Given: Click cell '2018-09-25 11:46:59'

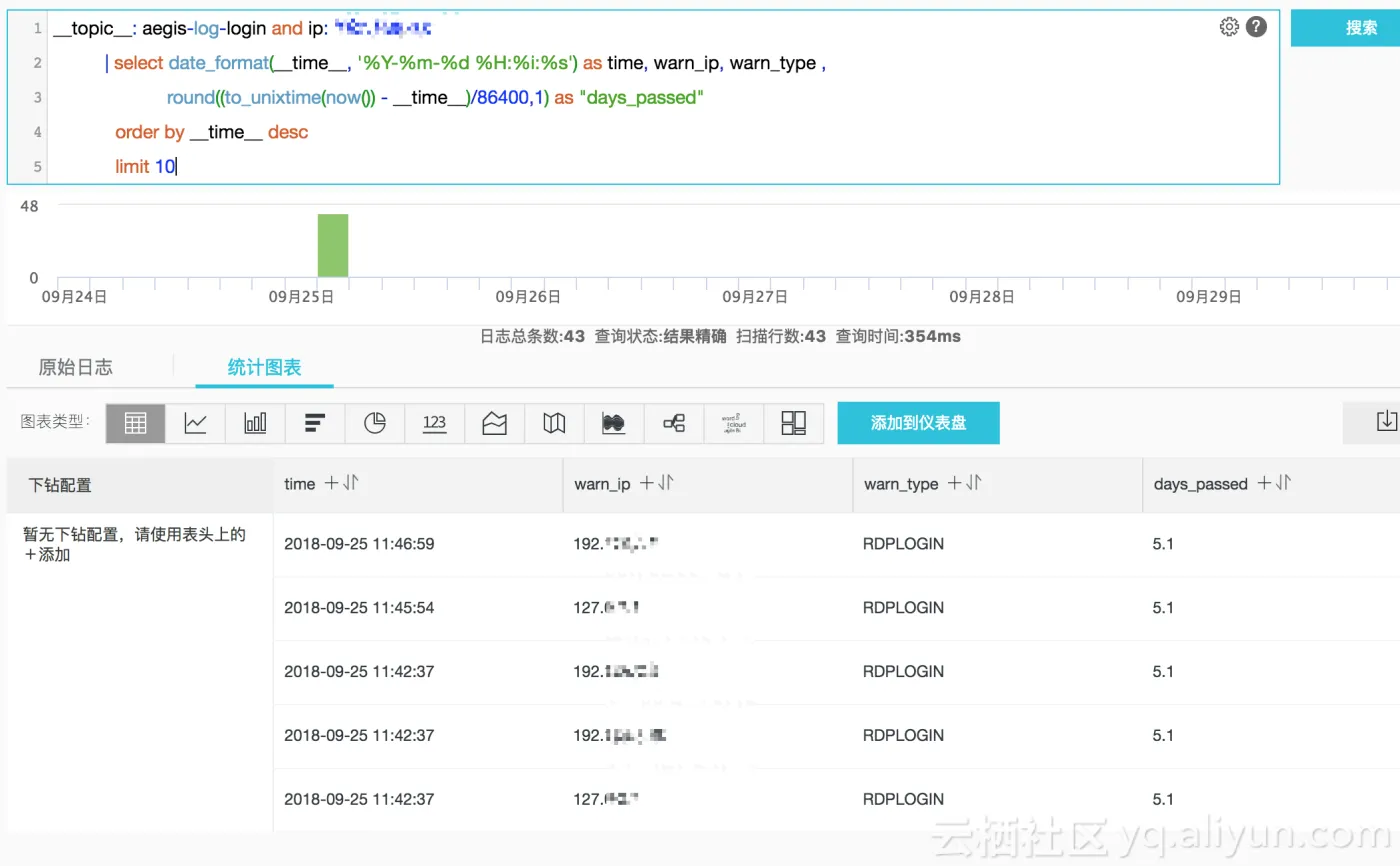Looking at the screenshot, I should pyautogui.click(x=359, y=544).
